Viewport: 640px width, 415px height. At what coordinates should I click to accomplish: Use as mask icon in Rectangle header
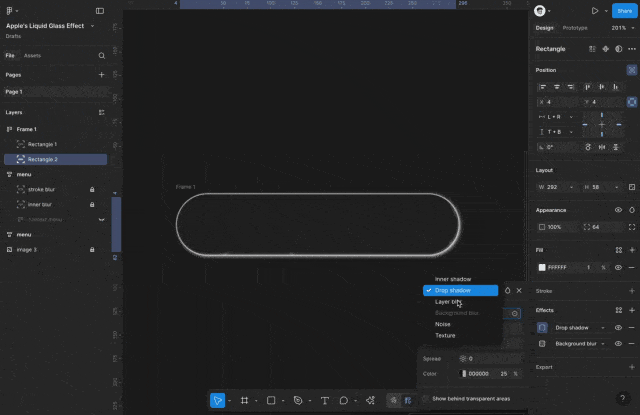619,49
